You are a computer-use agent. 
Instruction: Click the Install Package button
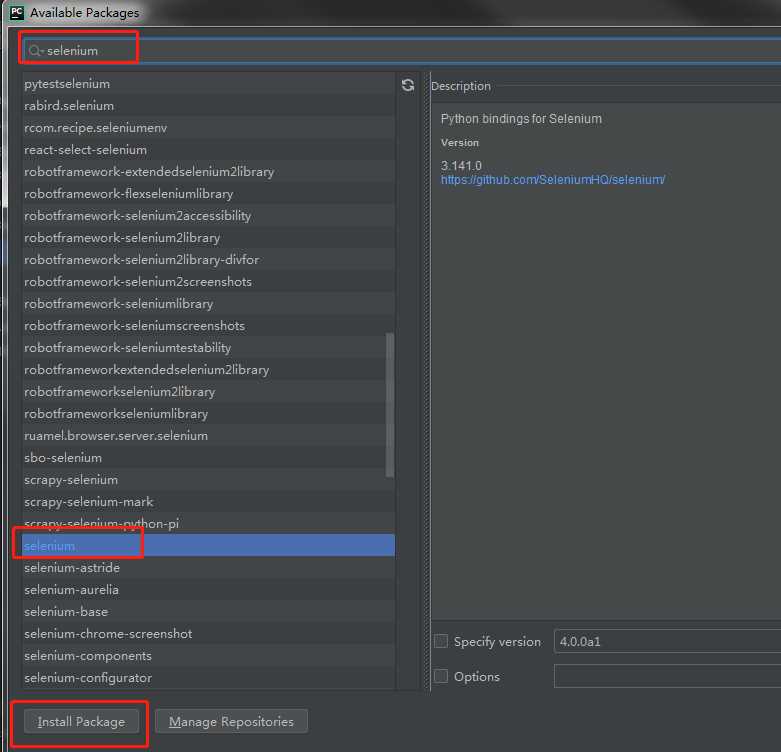pos(81,722)
